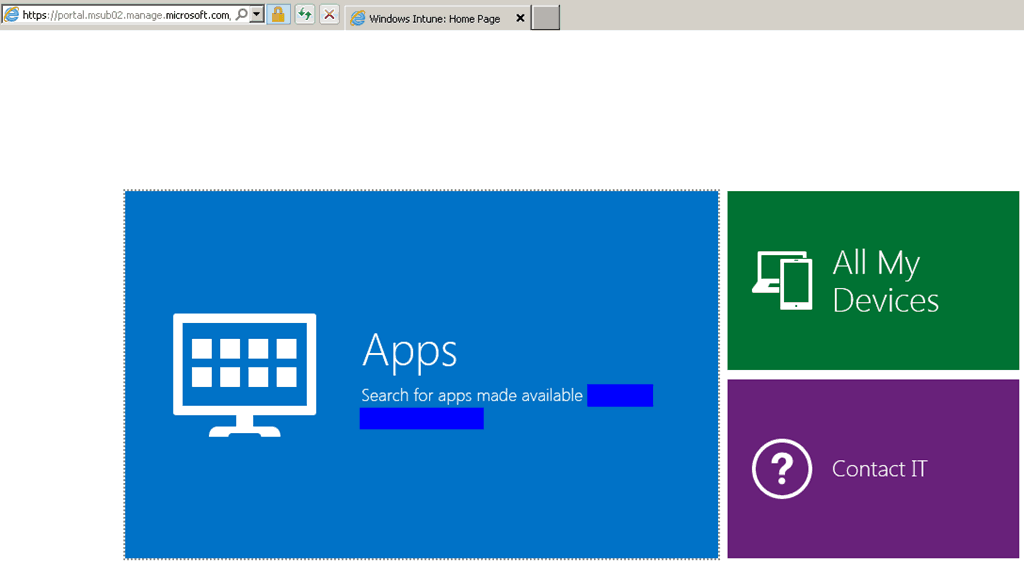Click the stop loading X icon
This screenshot has height=563, width=1024.
point(329,14)
